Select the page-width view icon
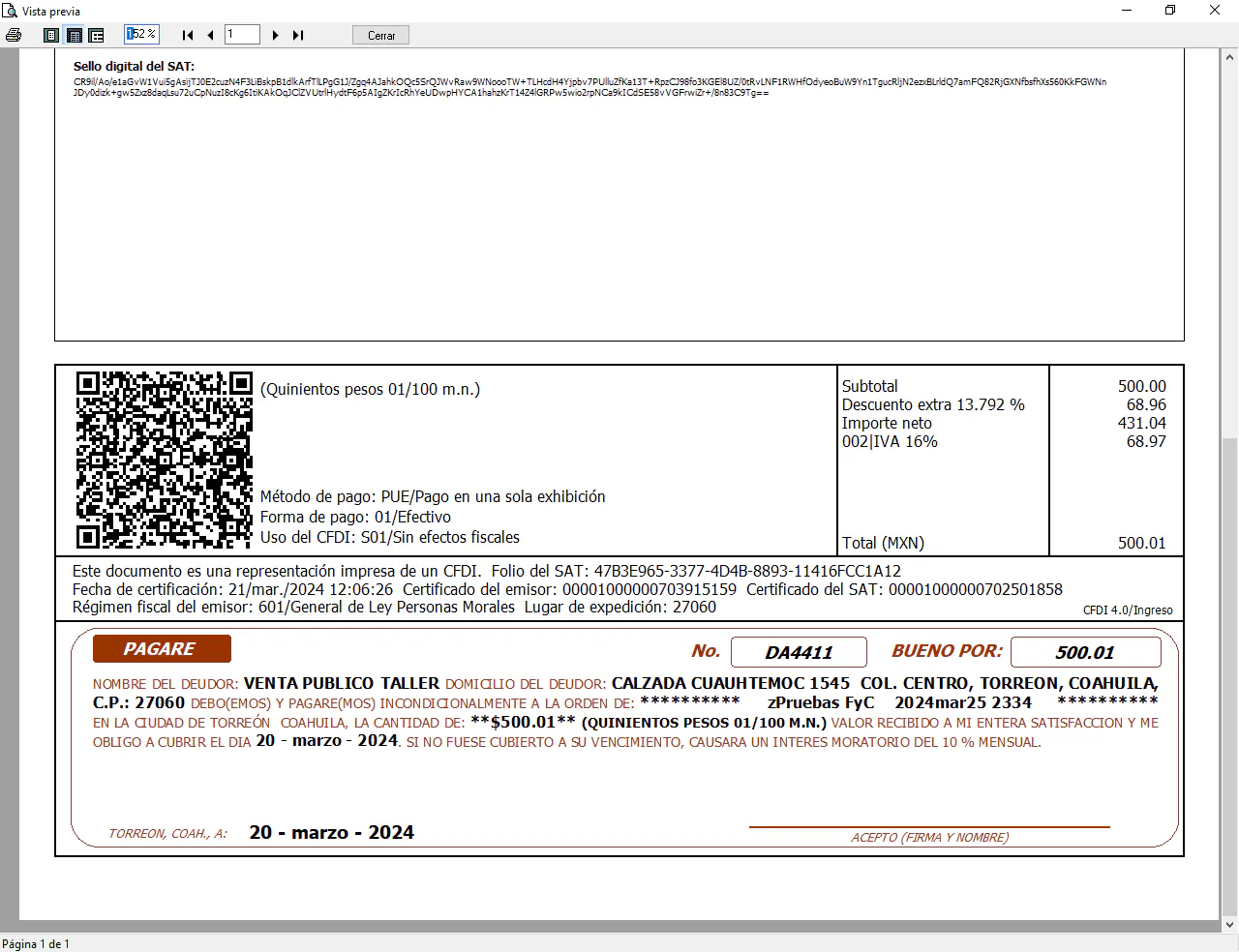 pyautogui.click(x=74, y=35)
